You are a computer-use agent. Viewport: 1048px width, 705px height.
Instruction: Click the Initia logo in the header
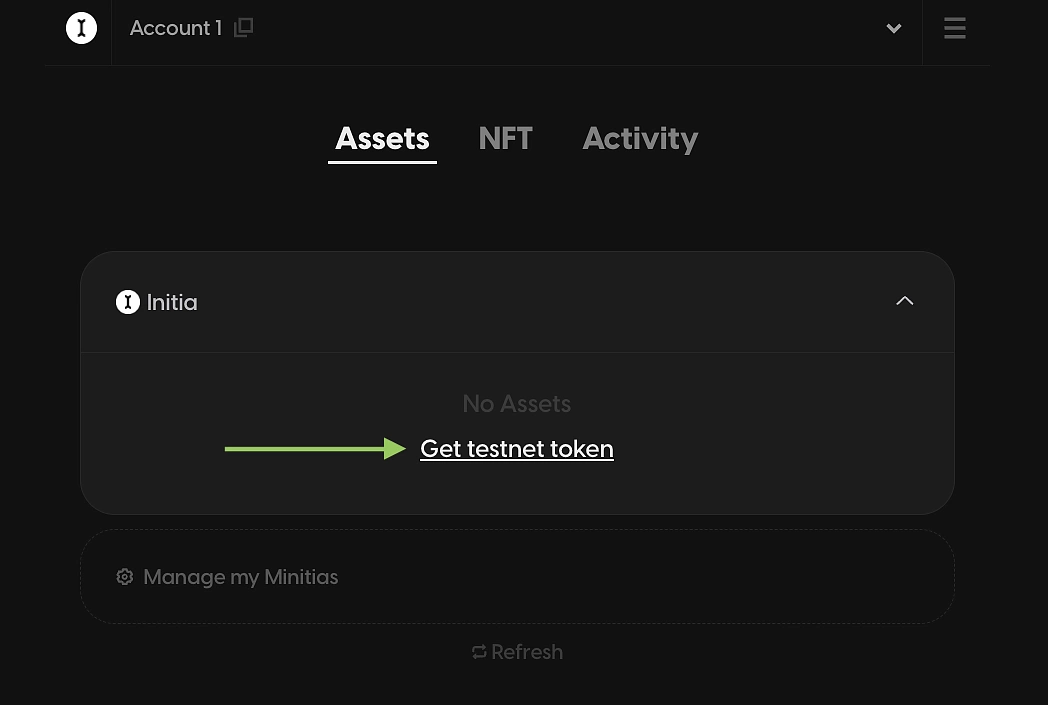pos(82,28)
